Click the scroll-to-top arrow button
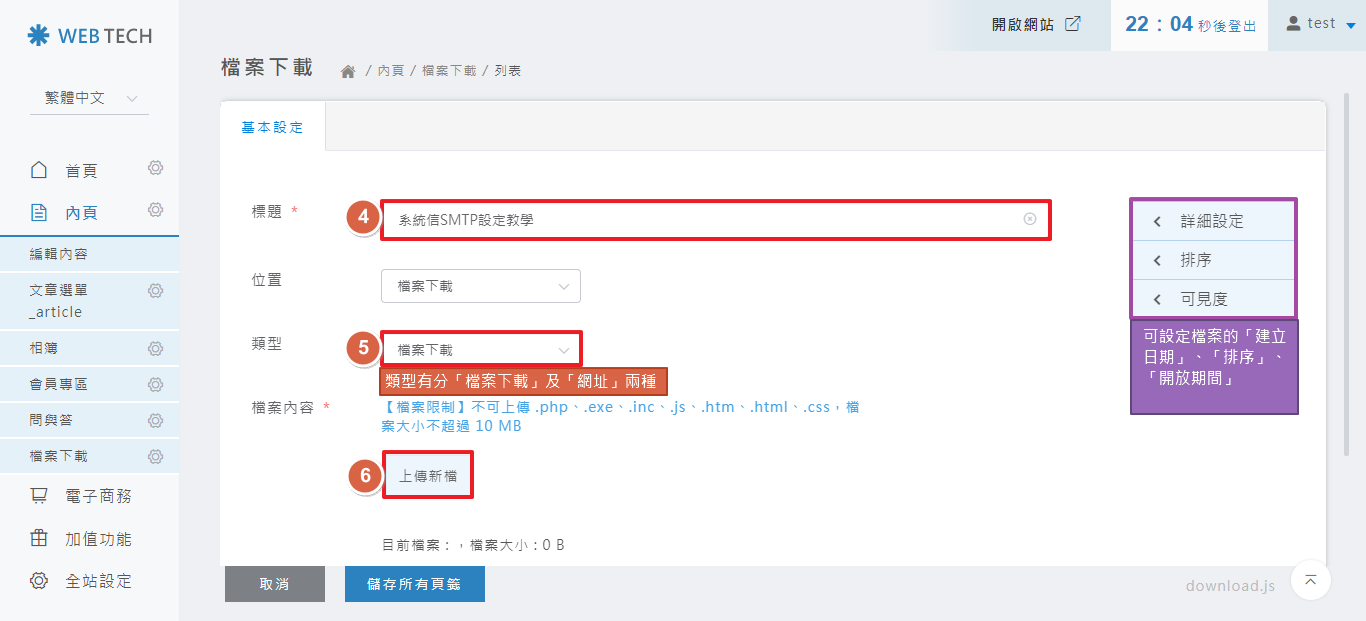 tap(1311, 580)
